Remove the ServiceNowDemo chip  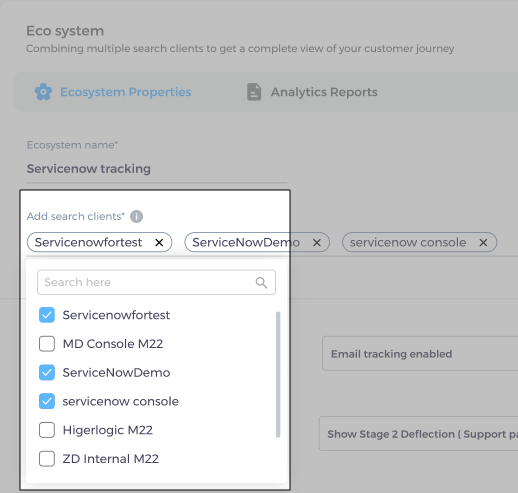[x=317, y=242]
